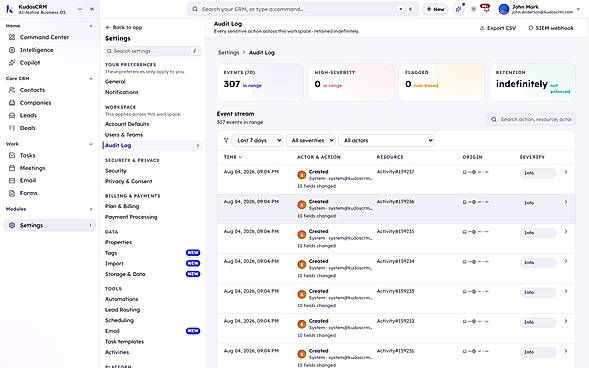Screen dimensions: 589x368
Task: Open Lead Routing settings
Action: (x=122, y=310)
